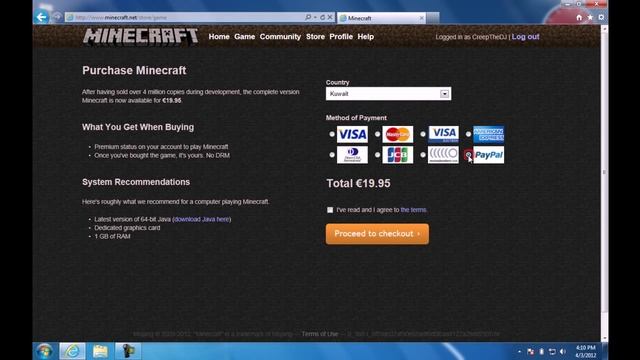Refresh the page using the reload icon
The image size is (640, 360).
(322, 17)
